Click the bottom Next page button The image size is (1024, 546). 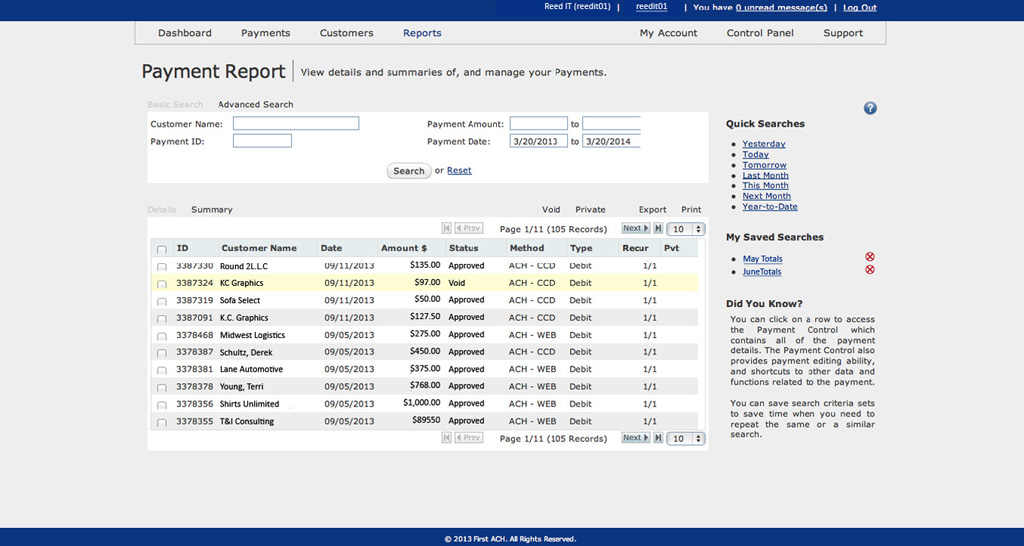pos(635,438)
